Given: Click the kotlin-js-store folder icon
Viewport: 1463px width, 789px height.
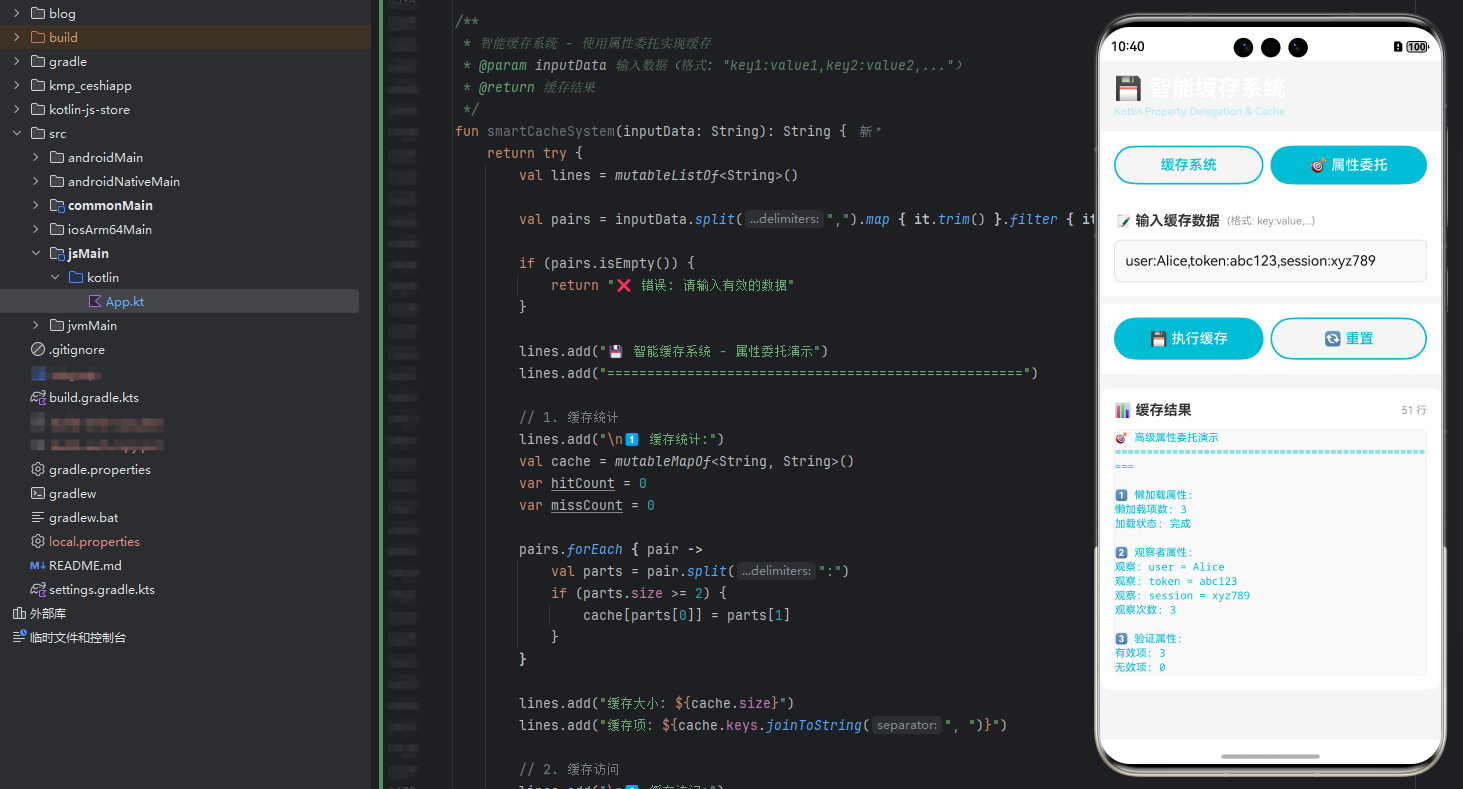Looking at the screenshot, I should [38, 110].
